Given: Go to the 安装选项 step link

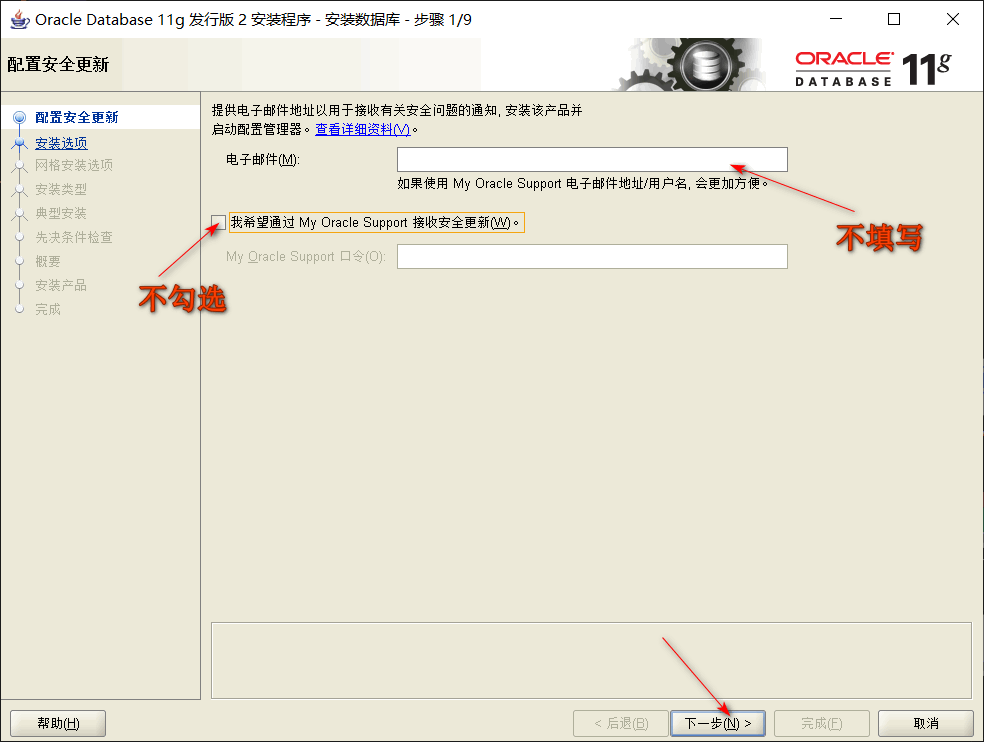Looking at the screenshot, I should tap(61, 143).
